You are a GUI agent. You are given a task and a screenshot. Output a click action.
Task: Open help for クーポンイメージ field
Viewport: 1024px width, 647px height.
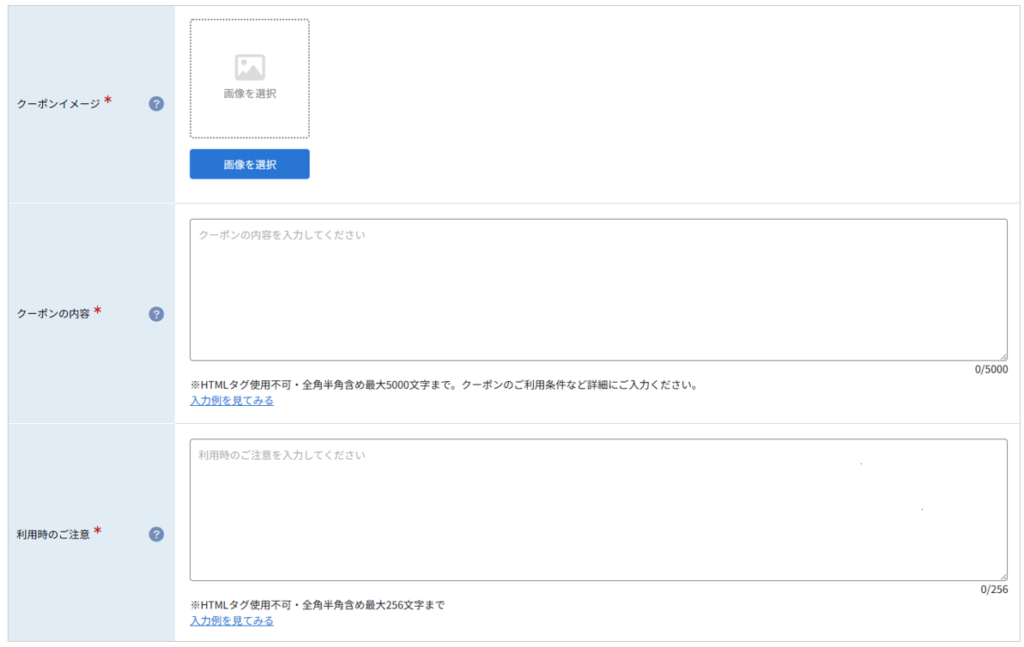tap(156, 104)
